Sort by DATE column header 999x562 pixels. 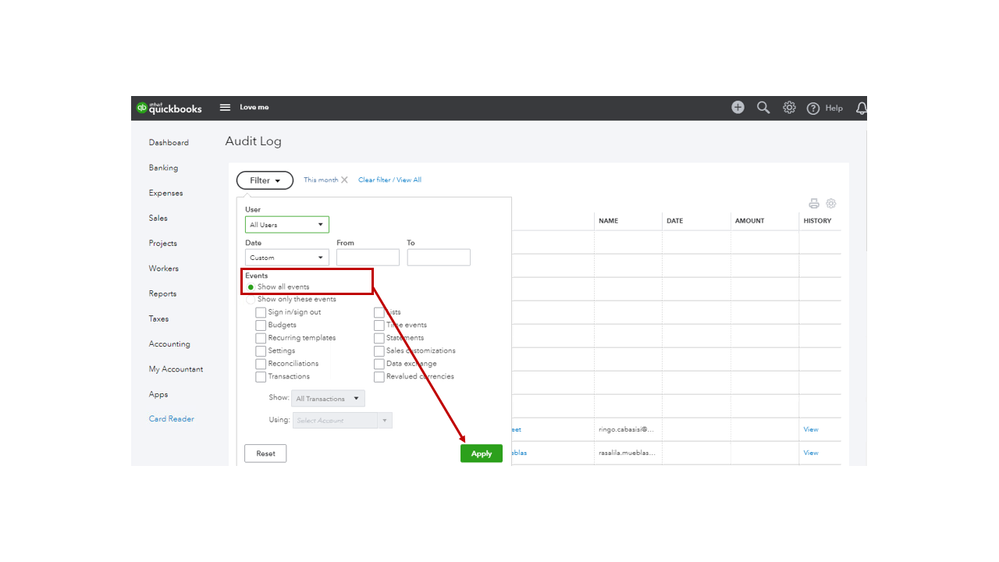(x=675, y=220)
